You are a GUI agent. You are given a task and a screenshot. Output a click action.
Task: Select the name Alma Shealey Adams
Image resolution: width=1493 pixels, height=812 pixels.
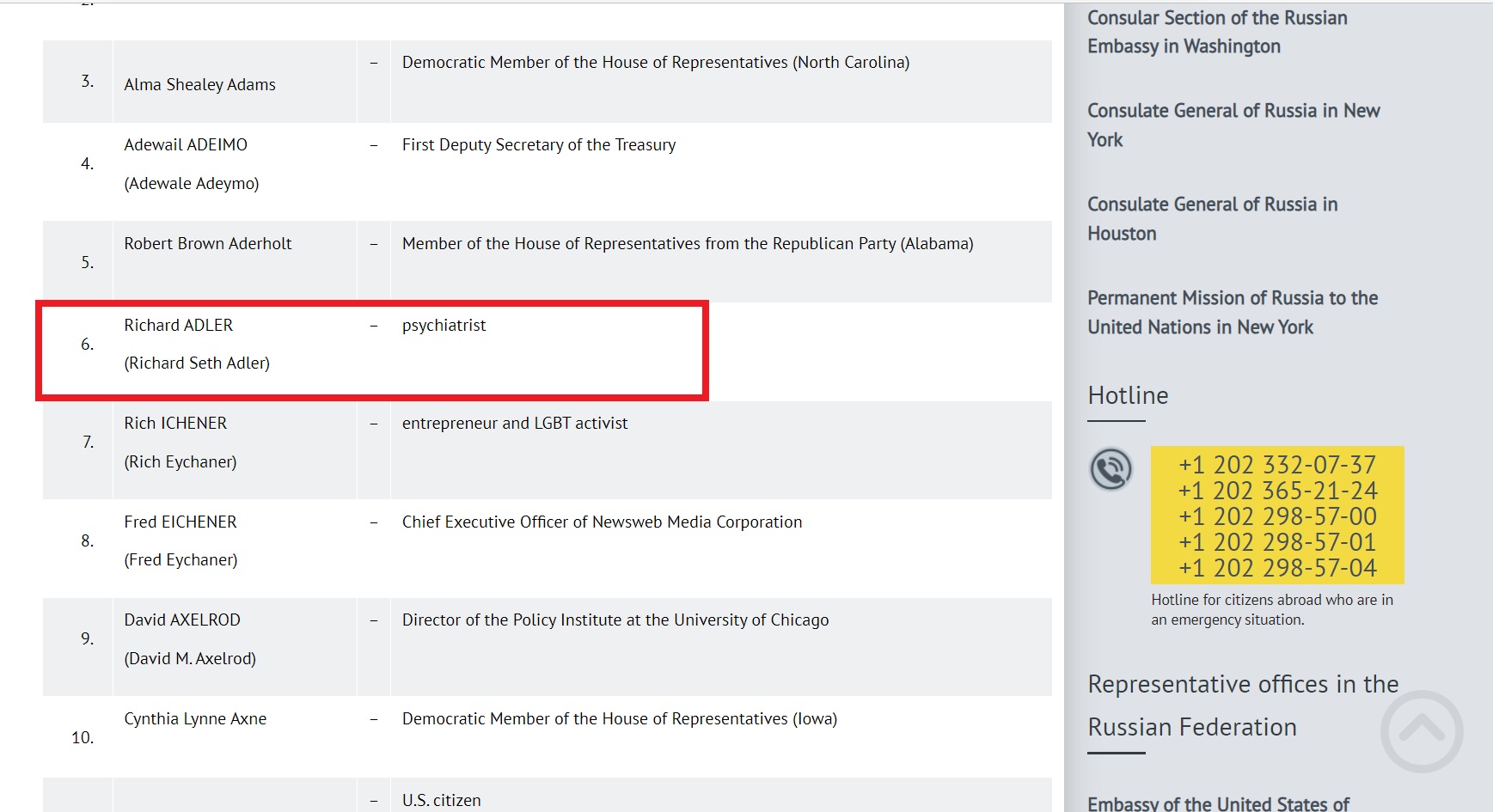pyautogui.click(x=199, y=84)
